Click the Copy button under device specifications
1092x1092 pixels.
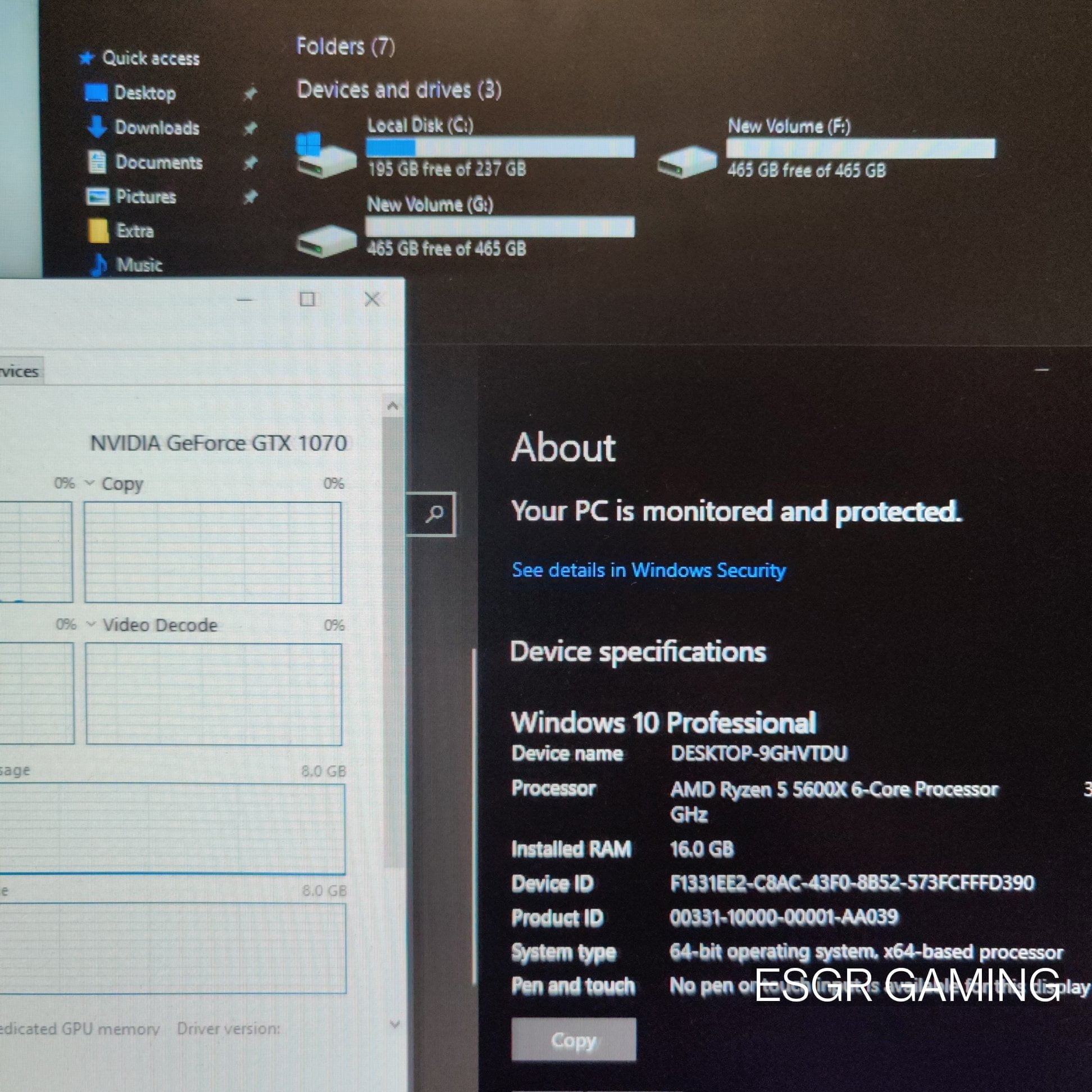tap(574, 1039)
